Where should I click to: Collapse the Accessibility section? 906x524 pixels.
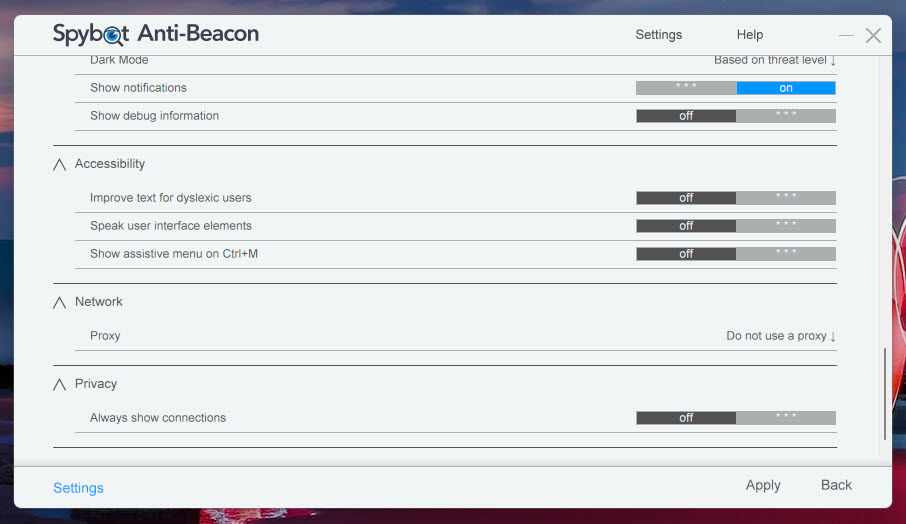pyautogui.click(x=60, y=165)
